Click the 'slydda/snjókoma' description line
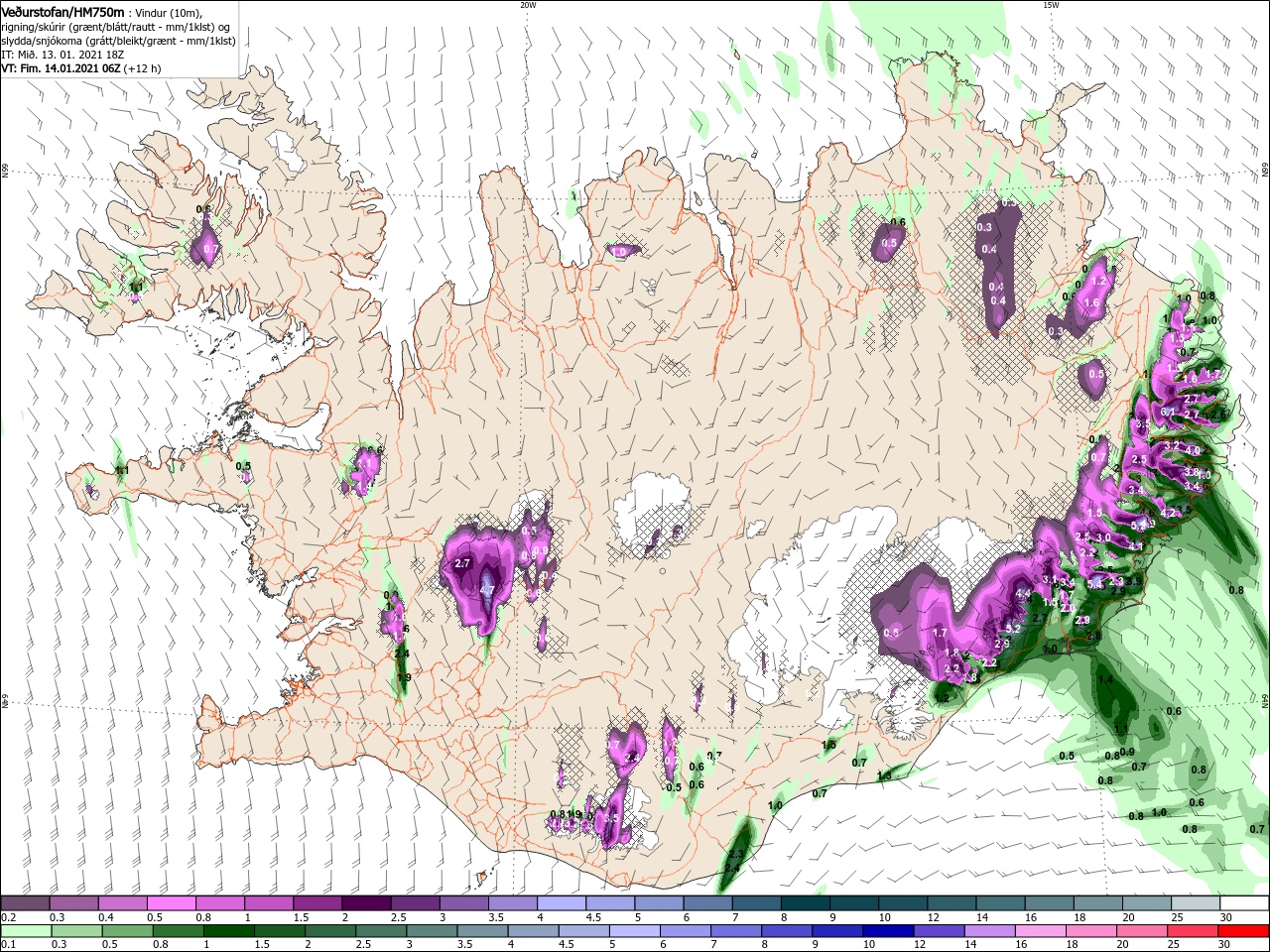 click(118, 41)
